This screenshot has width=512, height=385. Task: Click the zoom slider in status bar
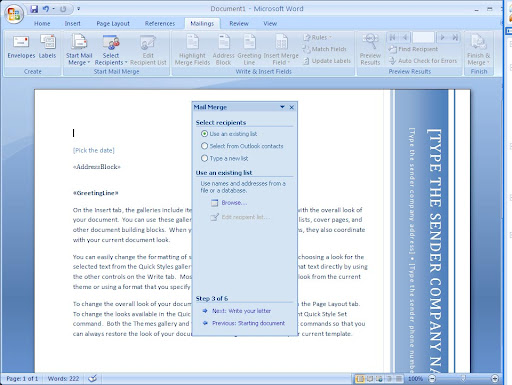tap(463, 378)
